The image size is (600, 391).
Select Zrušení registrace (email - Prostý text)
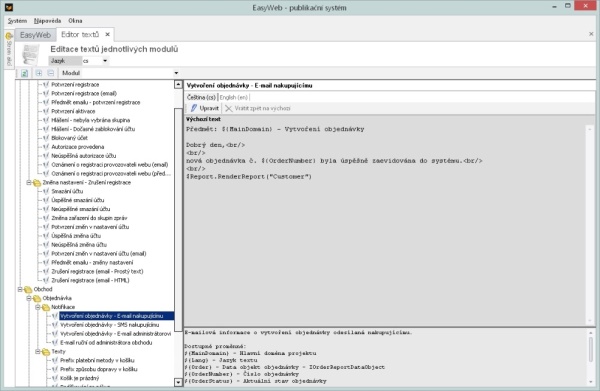[x=97, y=271]
